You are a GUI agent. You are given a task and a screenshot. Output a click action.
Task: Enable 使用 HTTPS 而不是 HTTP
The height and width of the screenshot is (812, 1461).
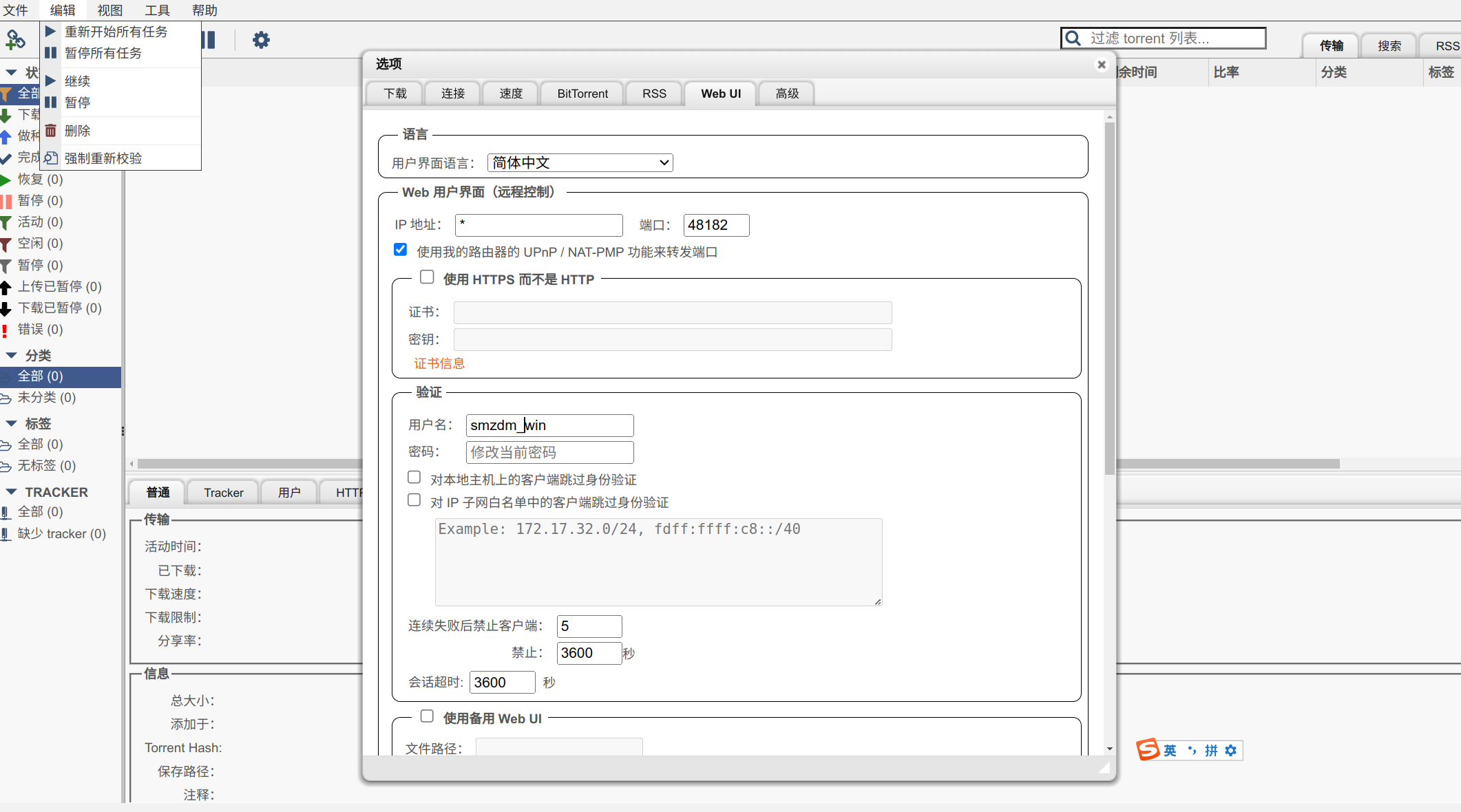pyautogui.click(x=427, y=277)
